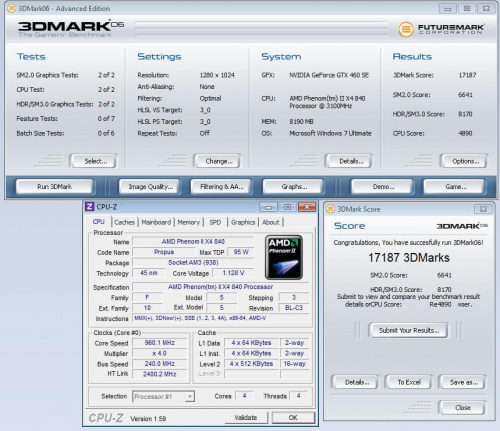The width and height of the screenshot is (500, 431).
Task: Click the Details... button under System
Action: click(x=349, y=161)
